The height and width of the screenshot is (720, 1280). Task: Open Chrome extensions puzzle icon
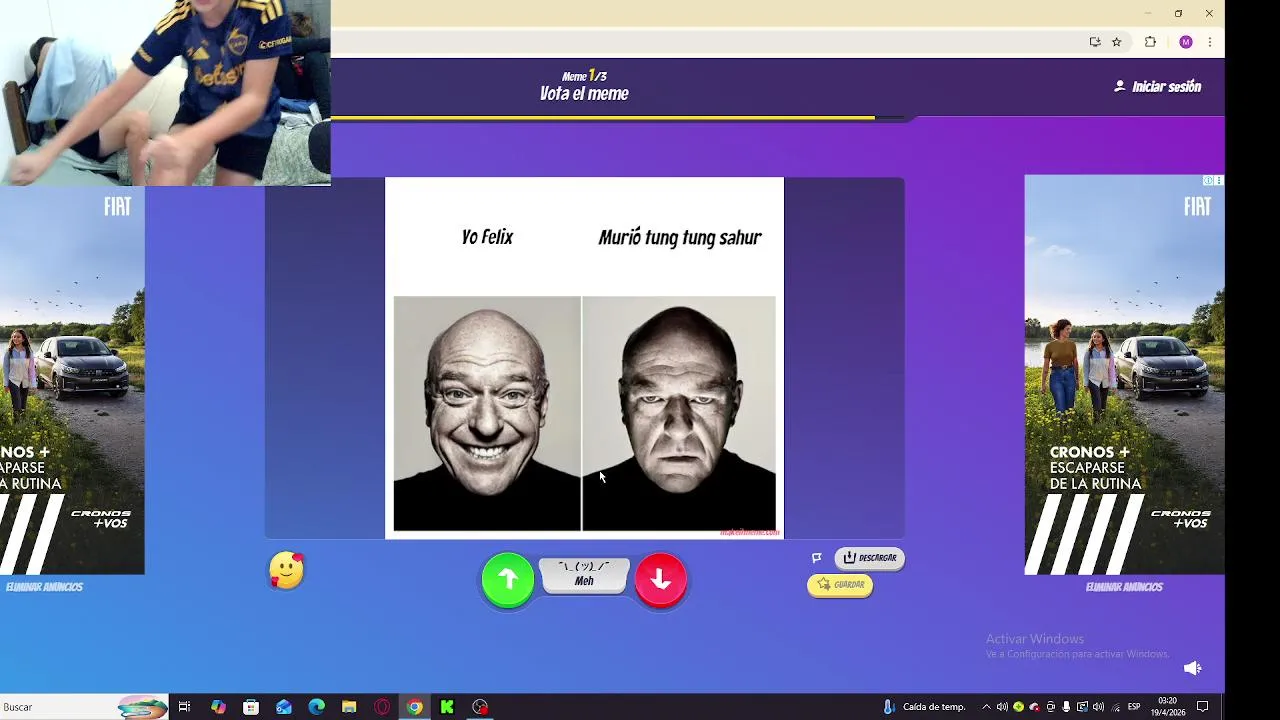1150,42
